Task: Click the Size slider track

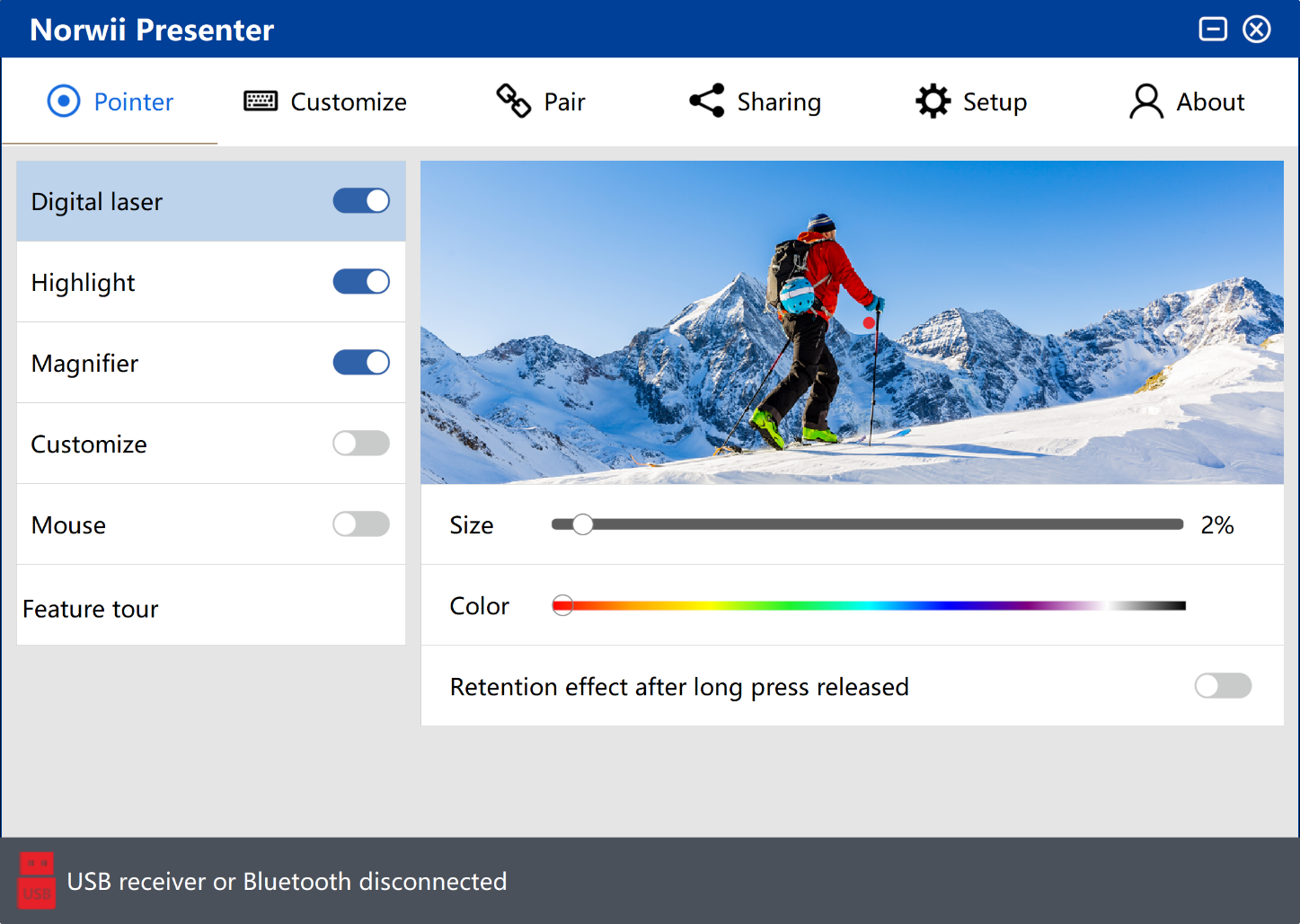Action: 880,524
